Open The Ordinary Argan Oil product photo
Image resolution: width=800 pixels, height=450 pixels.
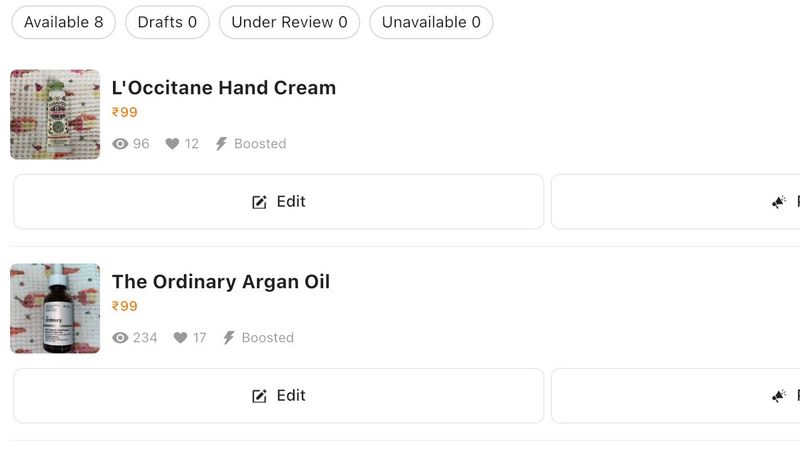pyautogui.click(x=55, y=308)
